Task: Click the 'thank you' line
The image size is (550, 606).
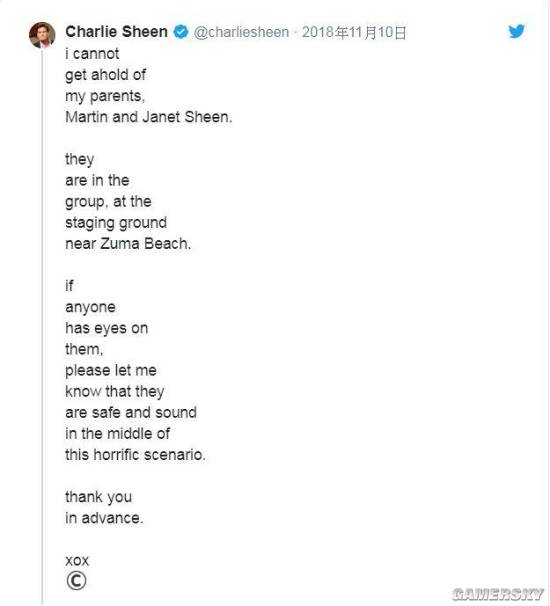Action: point(99,497)
